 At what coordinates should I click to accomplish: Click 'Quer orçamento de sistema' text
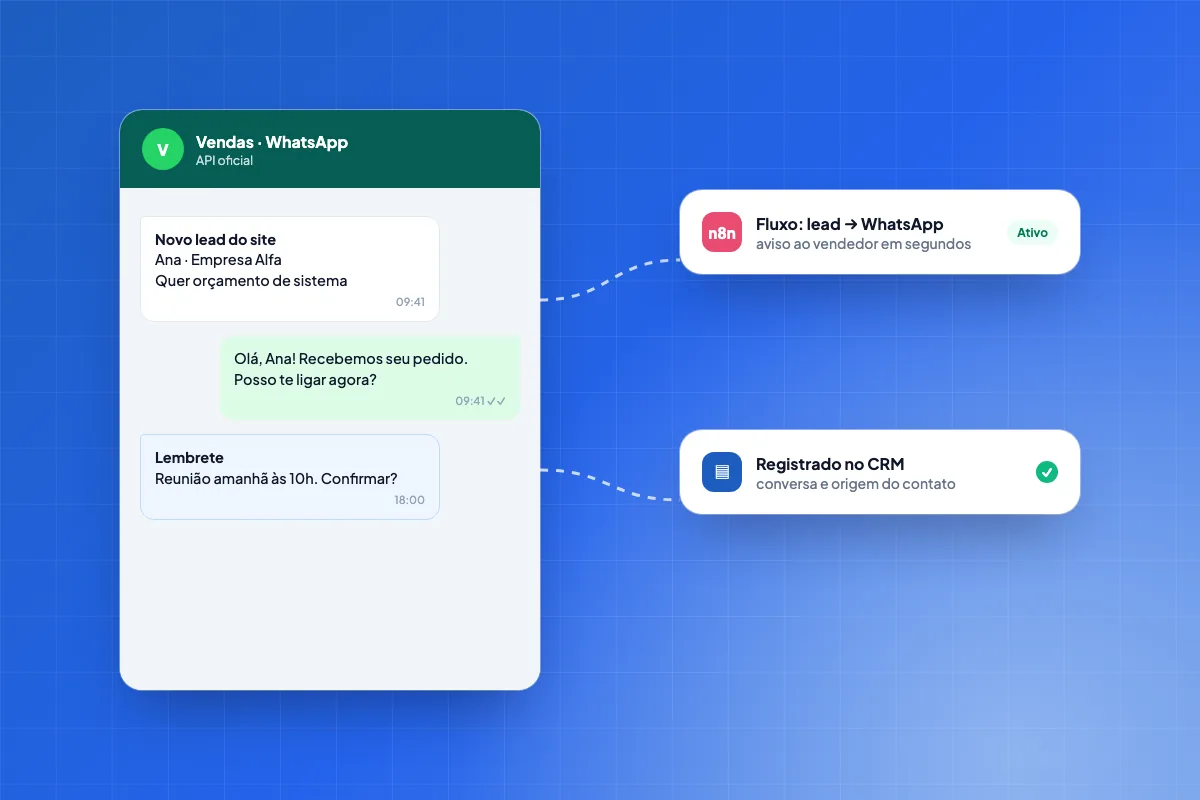tap(251, 281)
